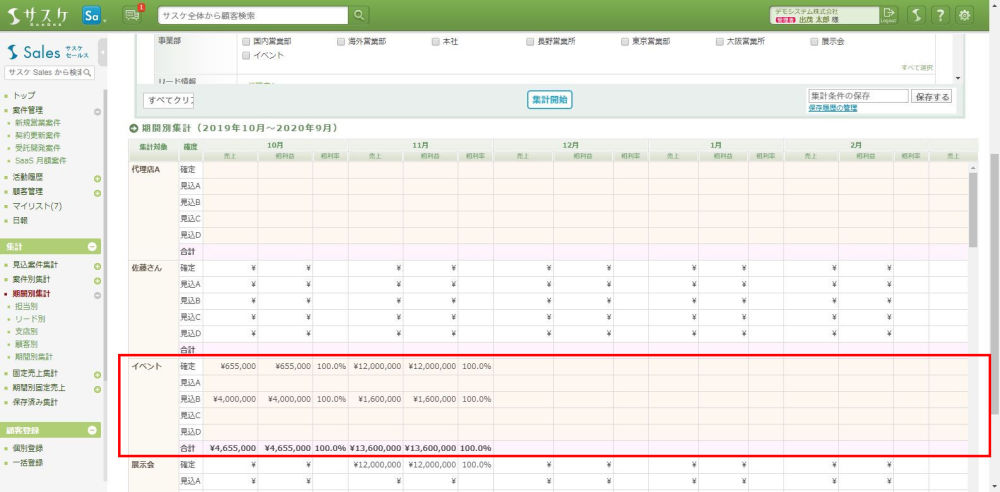The height and width of the screenshot is (492, 1000).
Task: Click the イベント 見込B ¥4,000,000 sales cell
Action: point(230,399)
